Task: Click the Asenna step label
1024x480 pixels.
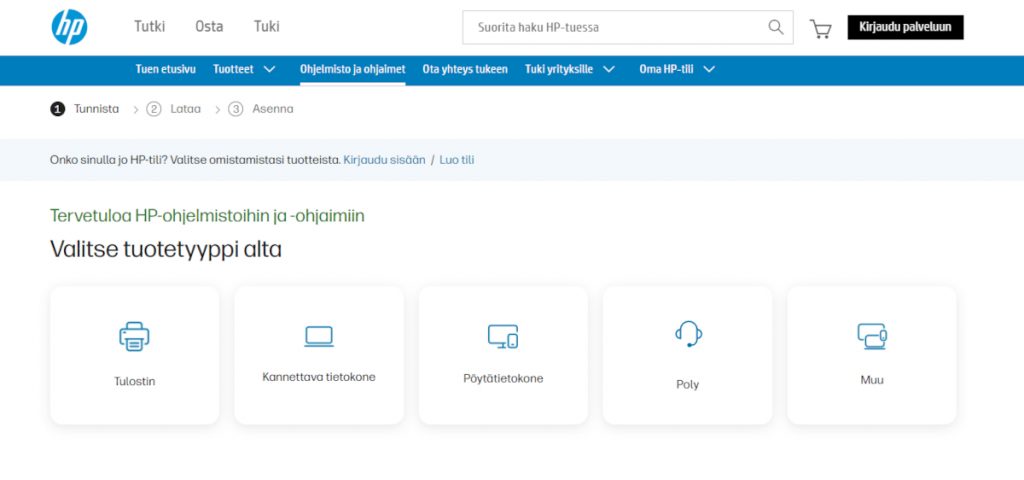Action: (273, 109)
